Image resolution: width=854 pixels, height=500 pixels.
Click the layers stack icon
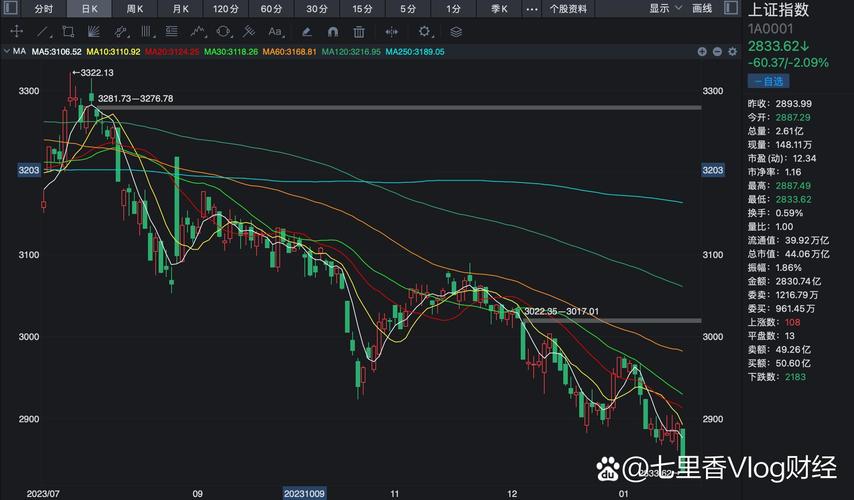[x=456, y=32]
